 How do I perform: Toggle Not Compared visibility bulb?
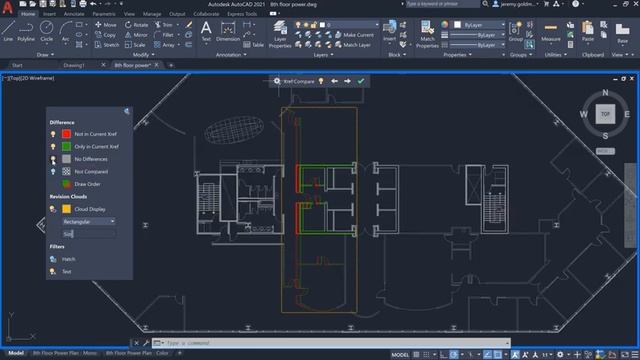pos(53,172)
